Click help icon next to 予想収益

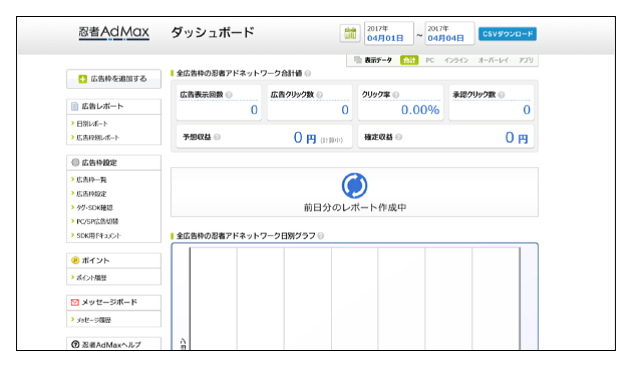coord(217,137)
